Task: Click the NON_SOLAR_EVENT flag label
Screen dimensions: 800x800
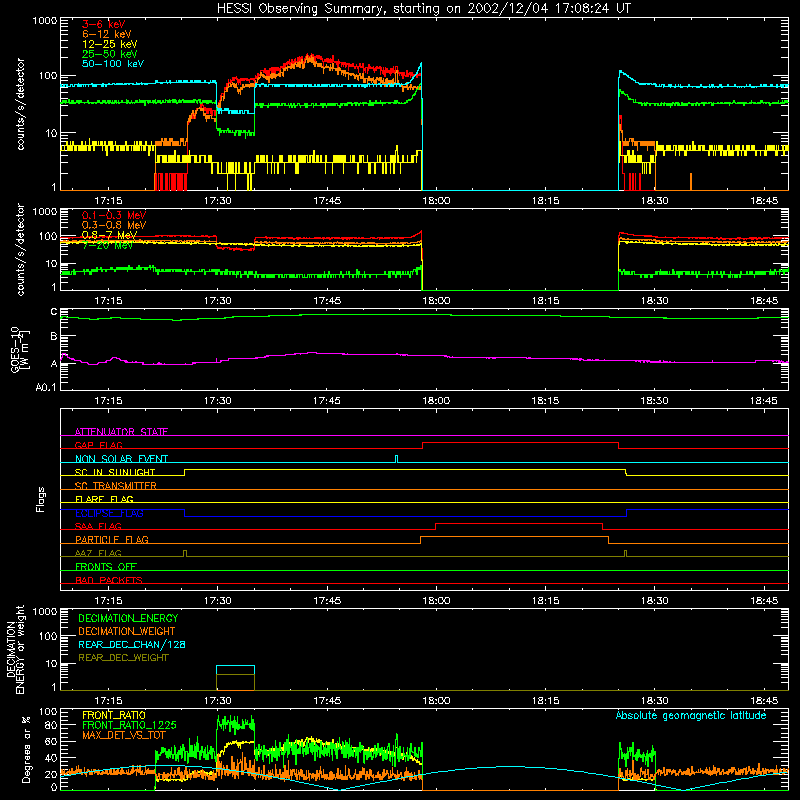Action: pyautogui.click(x=121, y=459)
